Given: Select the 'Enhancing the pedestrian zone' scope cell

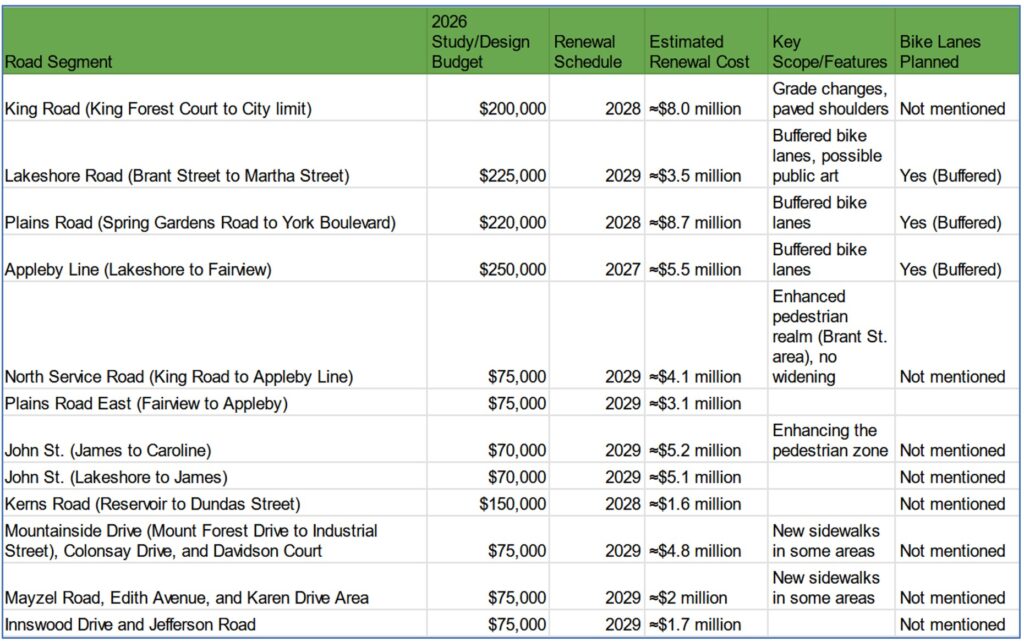Looking at the screenshot, I should [x=829, y=440].
